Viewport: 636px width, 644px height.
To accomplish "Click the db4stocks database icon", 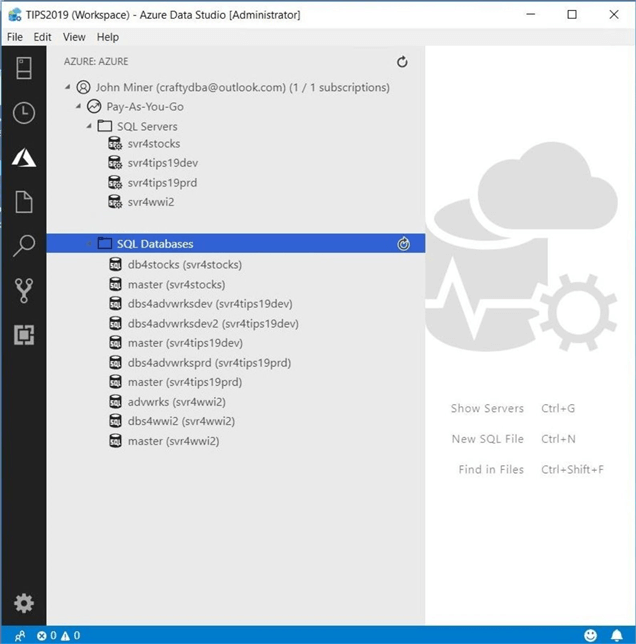I will pos(115,264).
